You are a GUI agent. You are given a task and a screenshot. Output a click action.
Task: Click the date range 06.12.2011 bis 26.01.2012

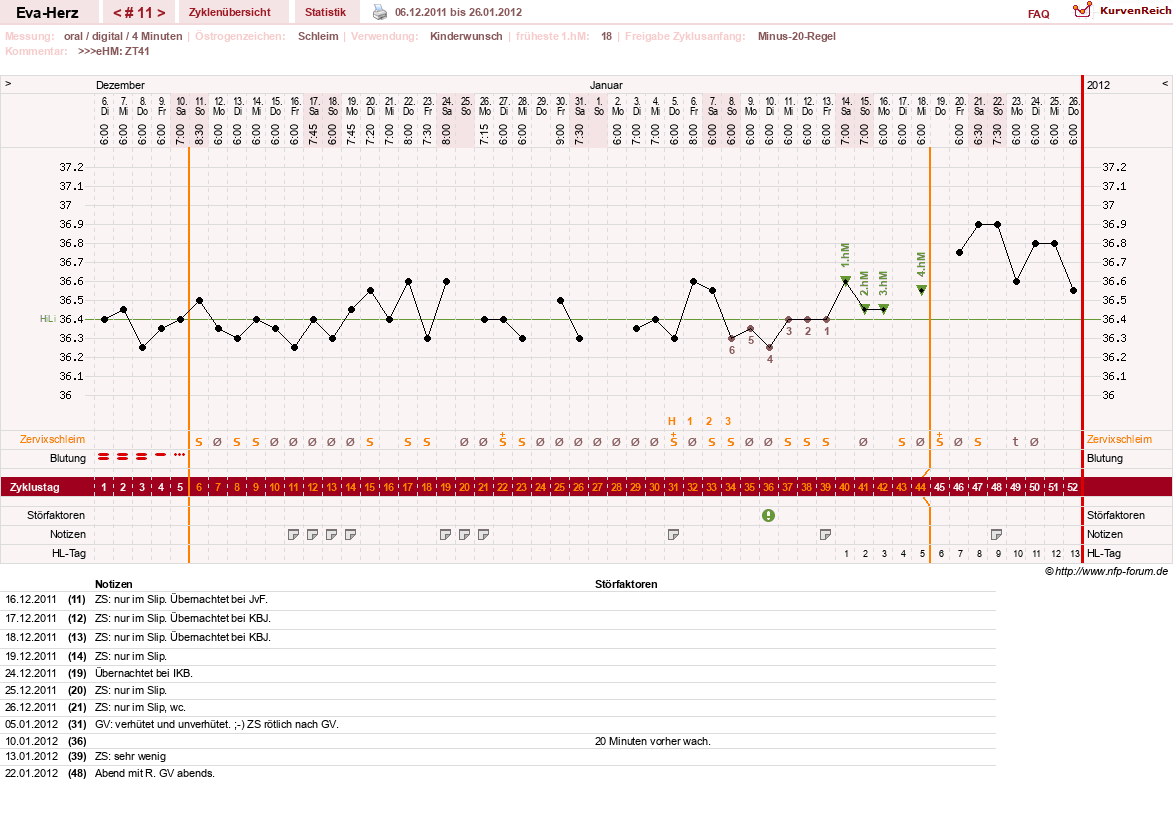tap(459, 12)
